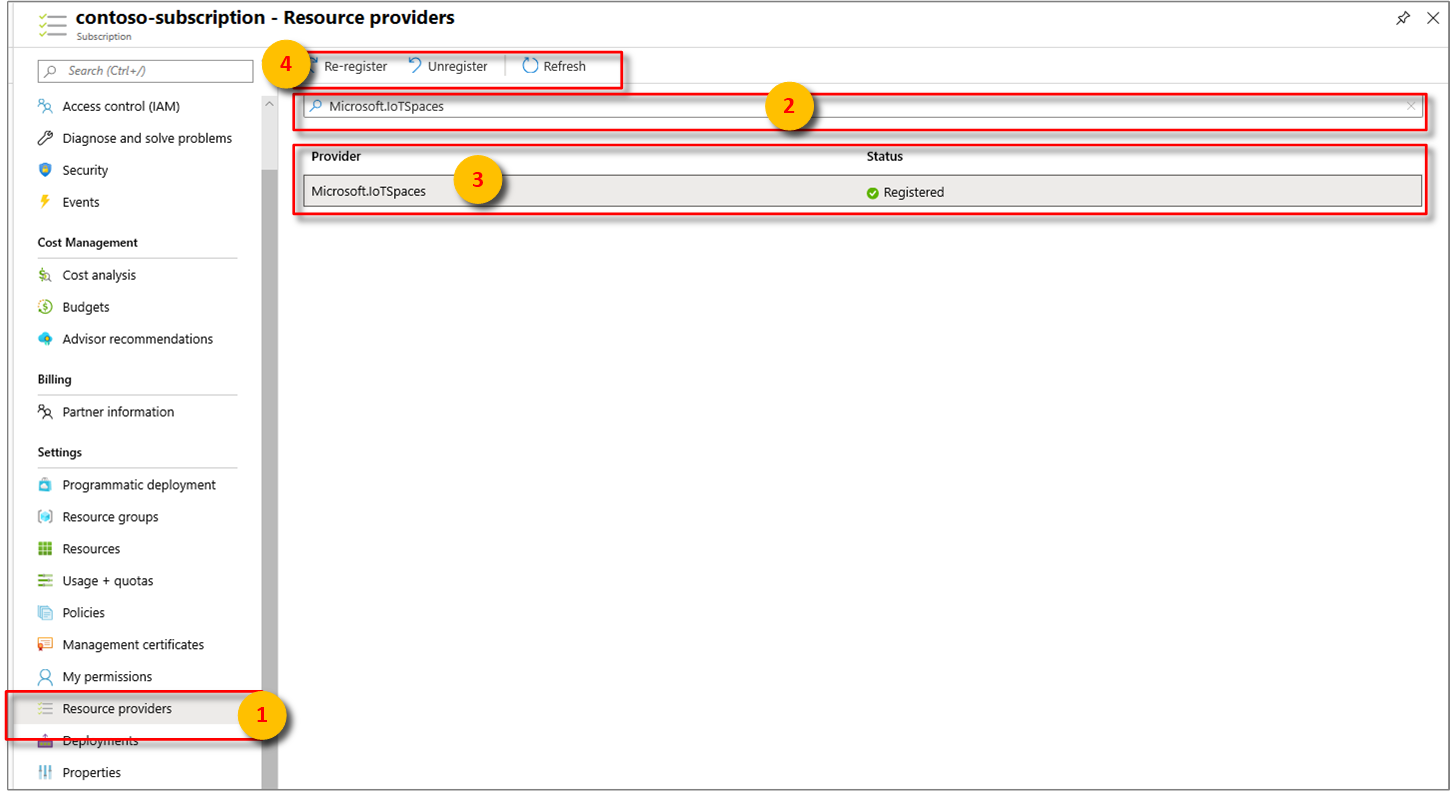This screenshot has width=1451, height=791.
Task: Click the Resource groups icon
Action: [x=45, y=517]
